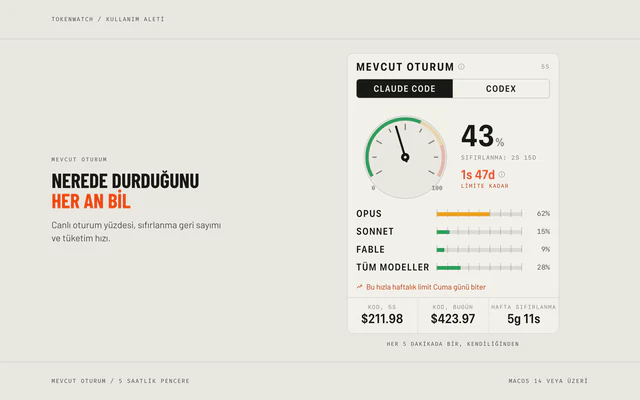Viewport: 640px width, 400px height.
Task: Click the '5S' label in card header
Action: (545, 67)
